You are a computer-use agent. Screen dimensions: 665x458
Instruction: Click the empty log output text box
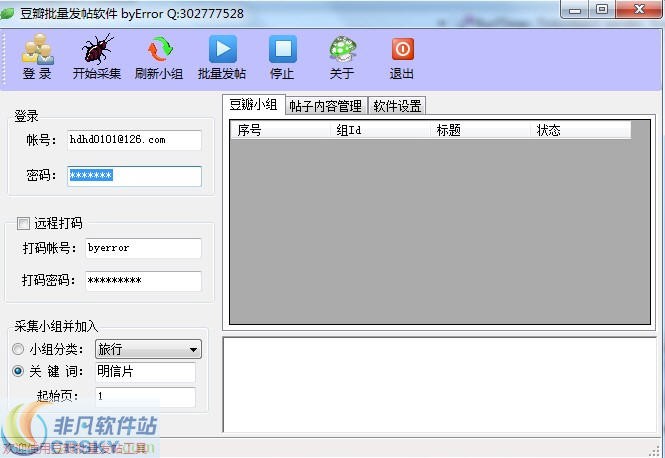[439, 385]
